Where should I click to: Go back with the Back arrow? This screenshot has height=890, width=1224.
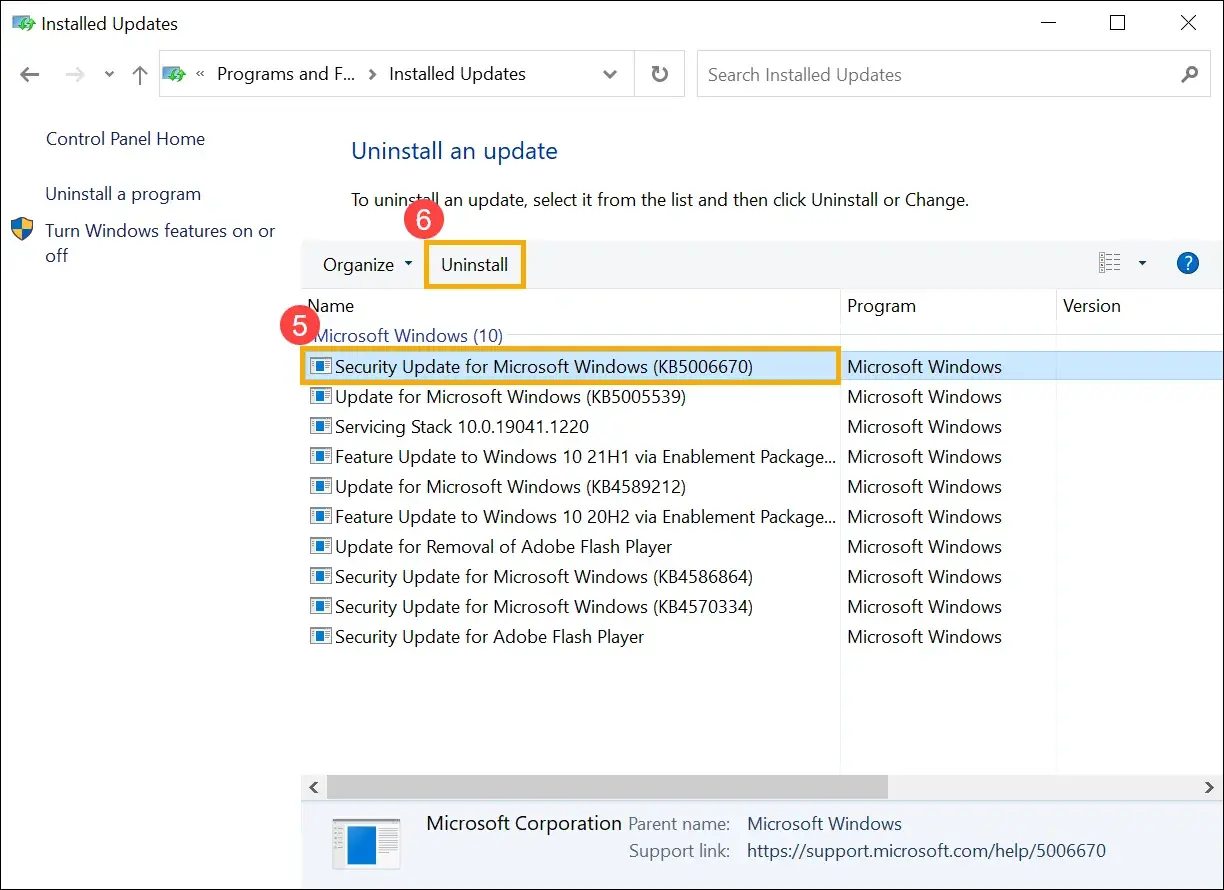point(30,74)
